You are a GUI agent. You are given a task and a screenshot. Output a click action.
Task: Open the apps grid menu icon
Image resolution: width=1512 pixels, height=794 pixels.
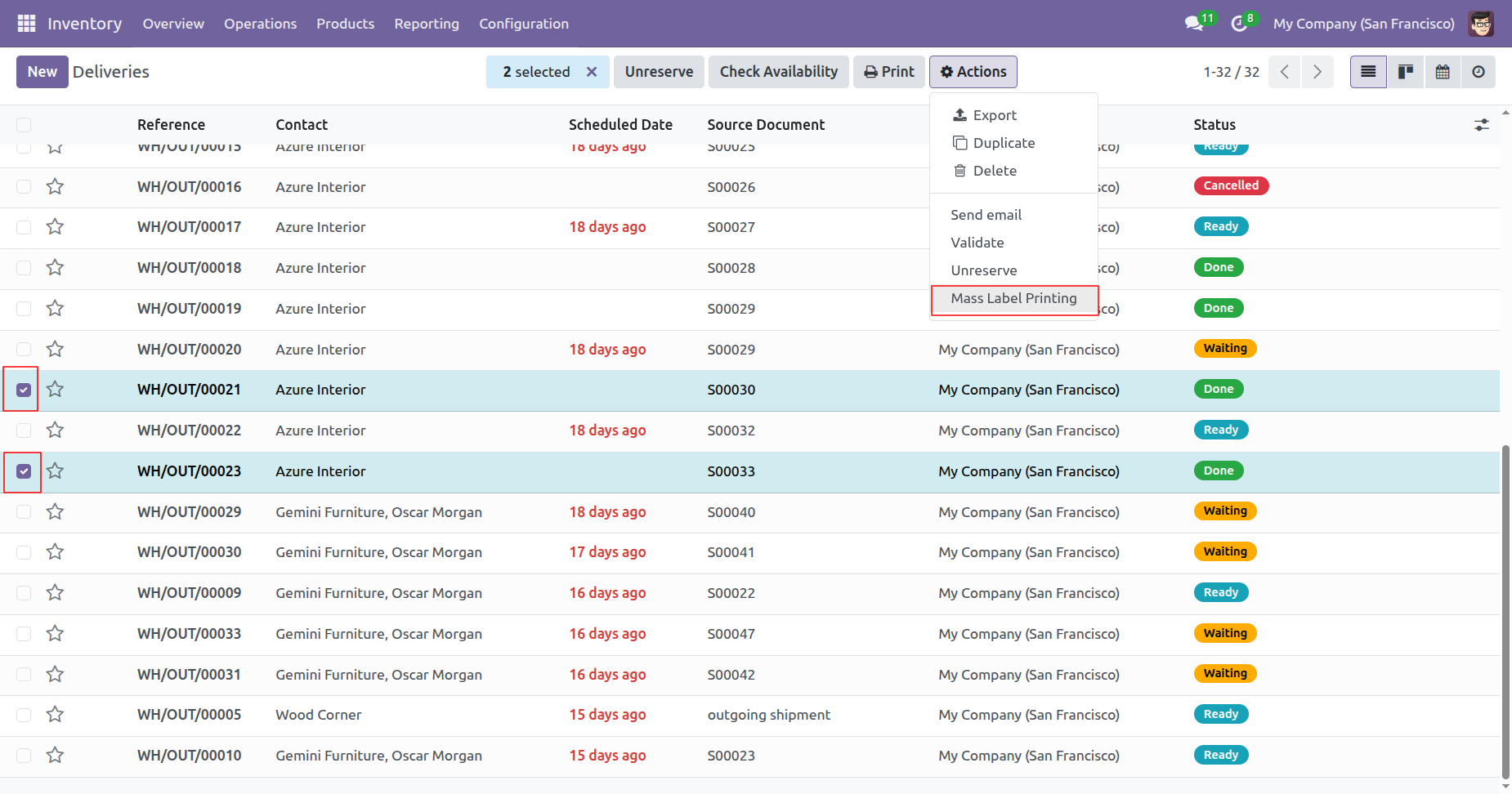26,24
